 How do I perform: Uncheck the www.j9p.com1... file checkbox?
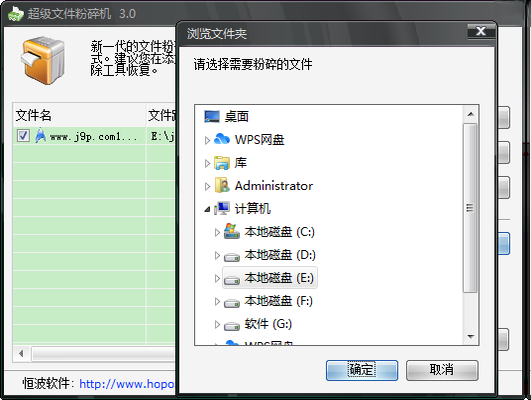coord(23,136)
